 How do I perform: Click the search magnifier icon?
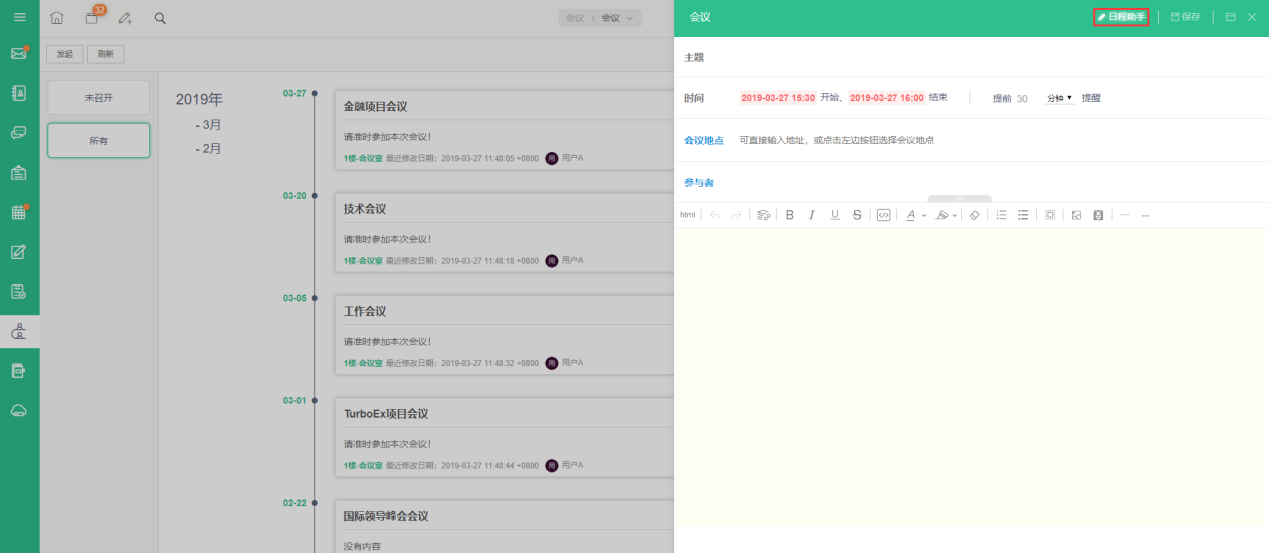pyautogui.click(x=160, y=18)
